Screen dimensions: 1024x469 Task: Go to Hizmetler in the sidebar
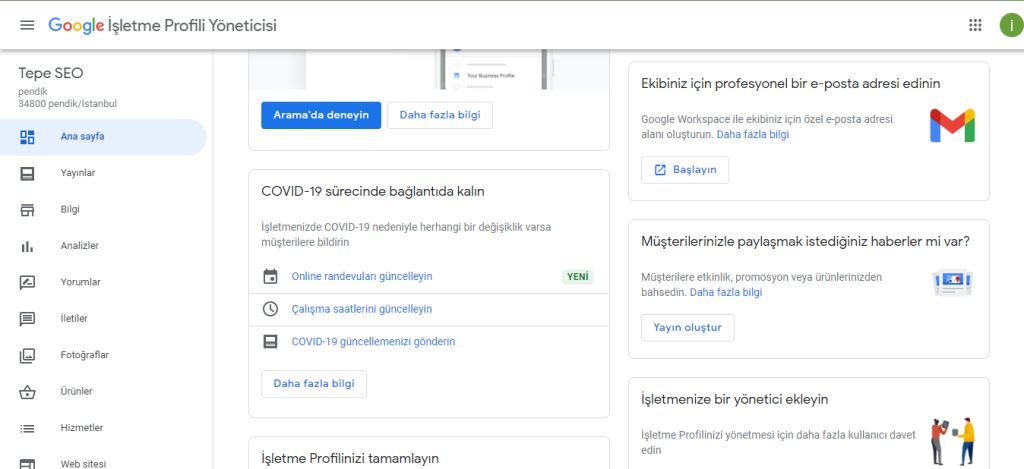(x=82, y=428)
